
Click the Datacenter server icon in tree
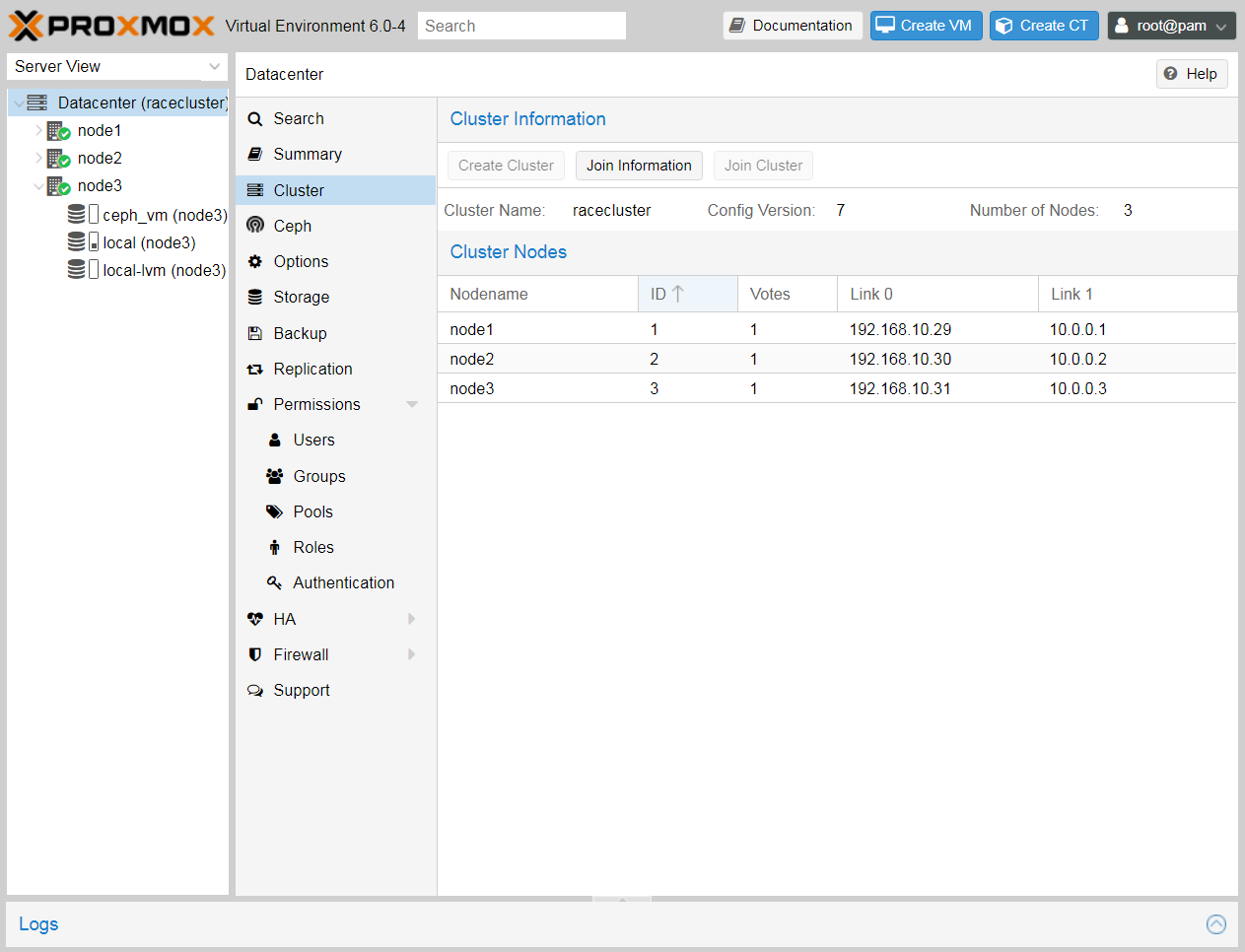coord(37,102)
